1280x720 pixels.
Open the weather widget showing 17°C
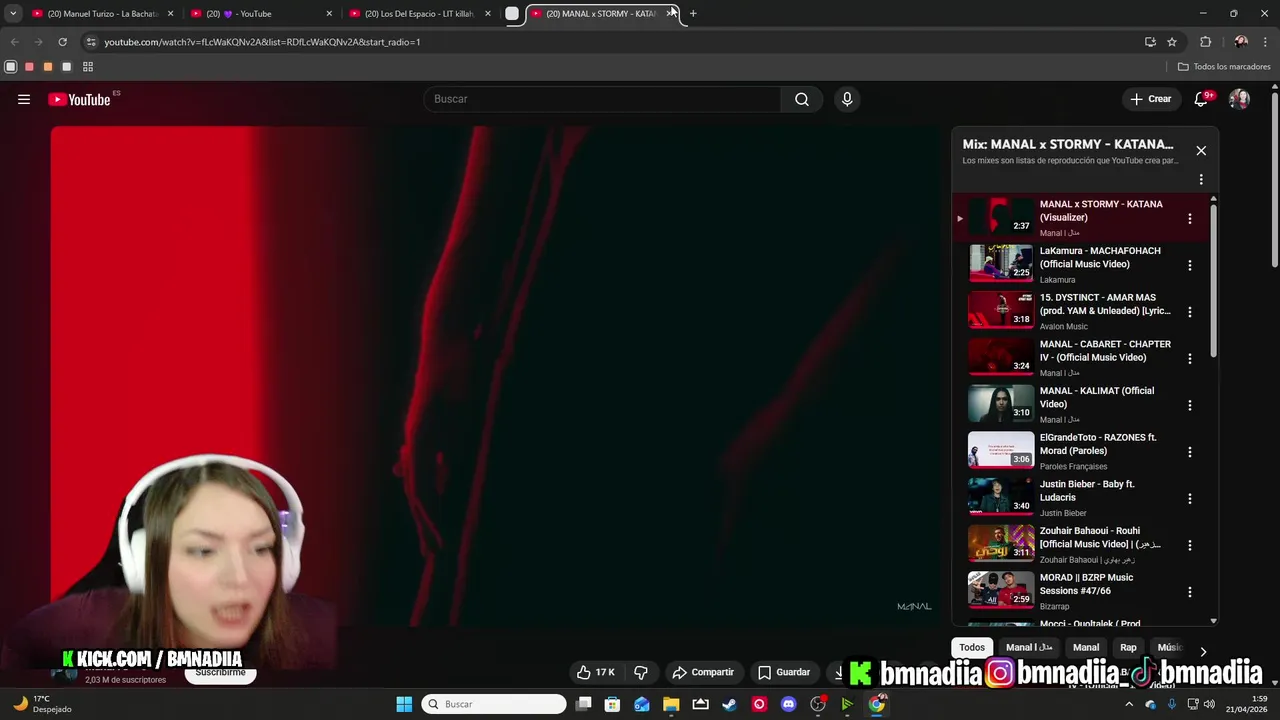coord(41,704)
